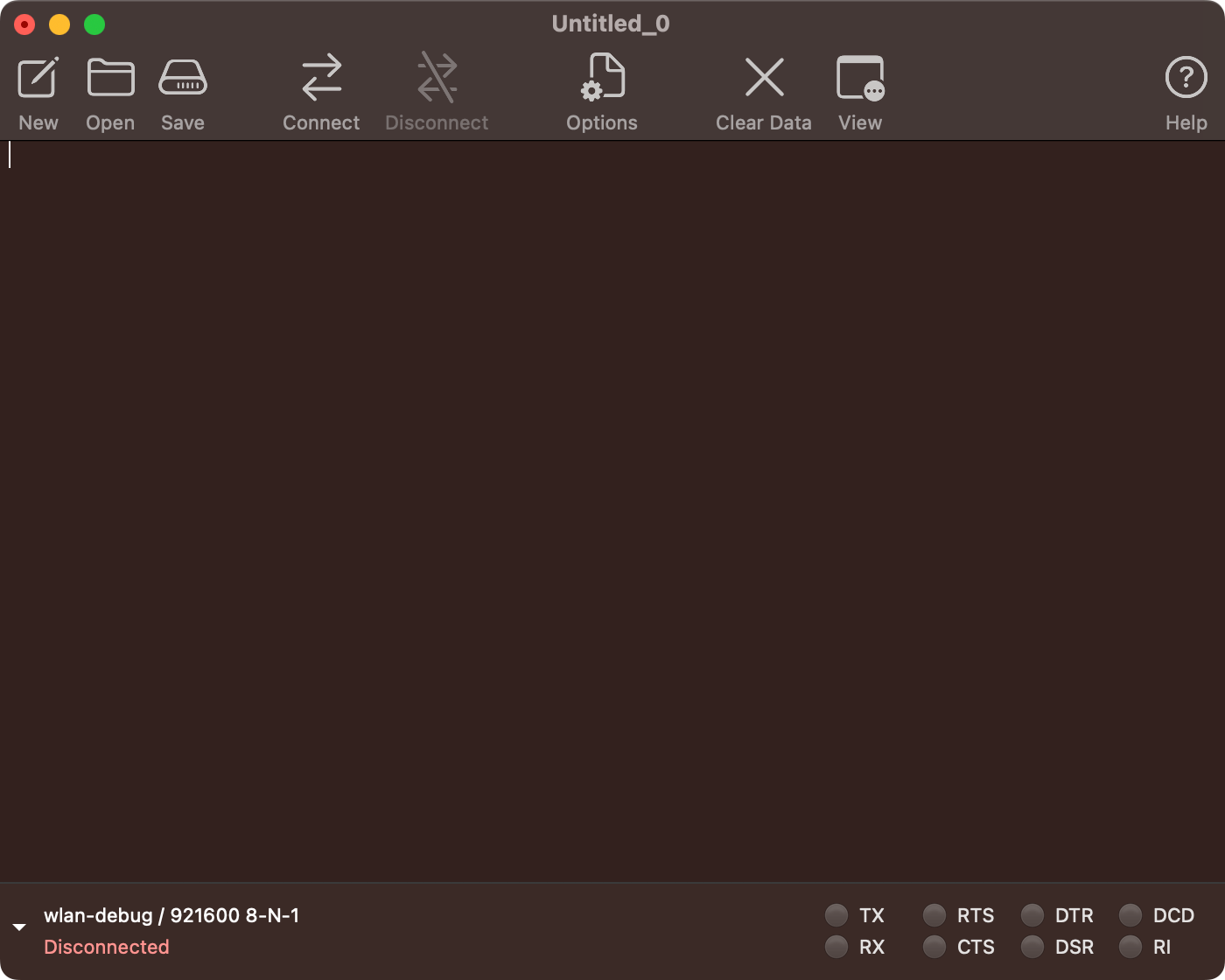
Task: Minimize the window with yellow button
Action: click(x=59, y=24)
